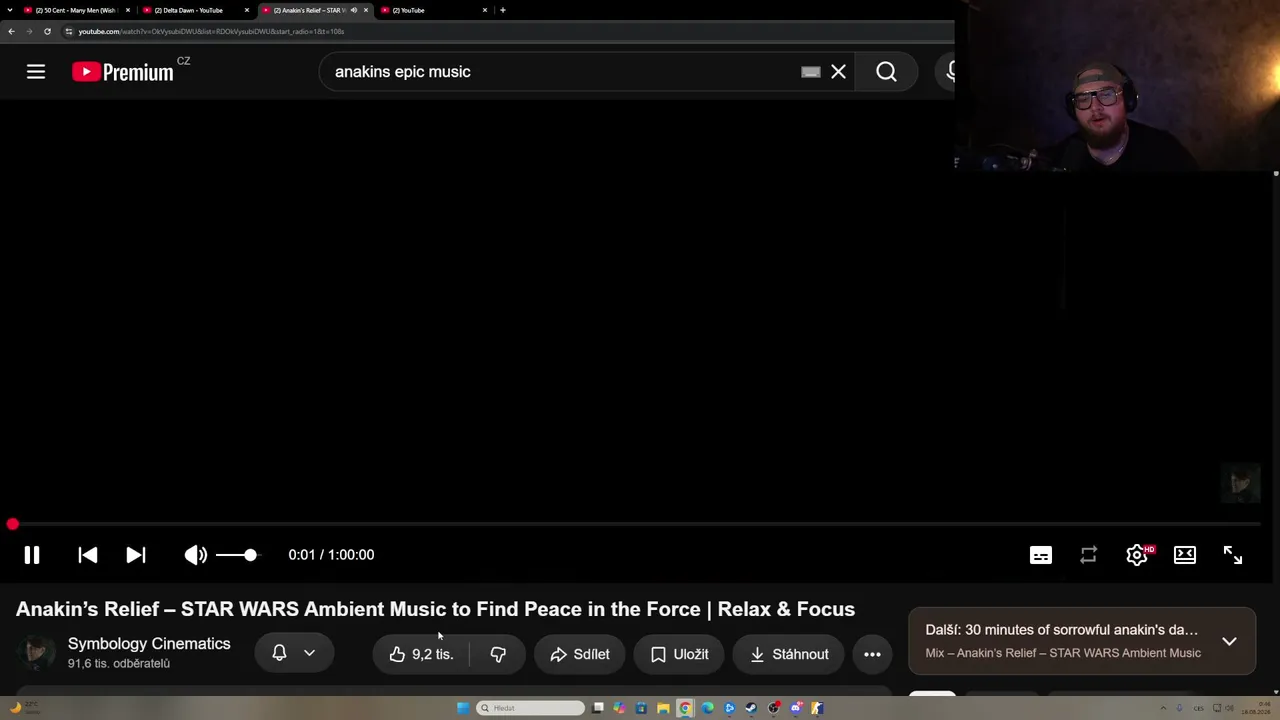Close the '50 Cent - Many Men' tab
The image size is (1280, 720).
pyautogui.click(x=128, y=10)
